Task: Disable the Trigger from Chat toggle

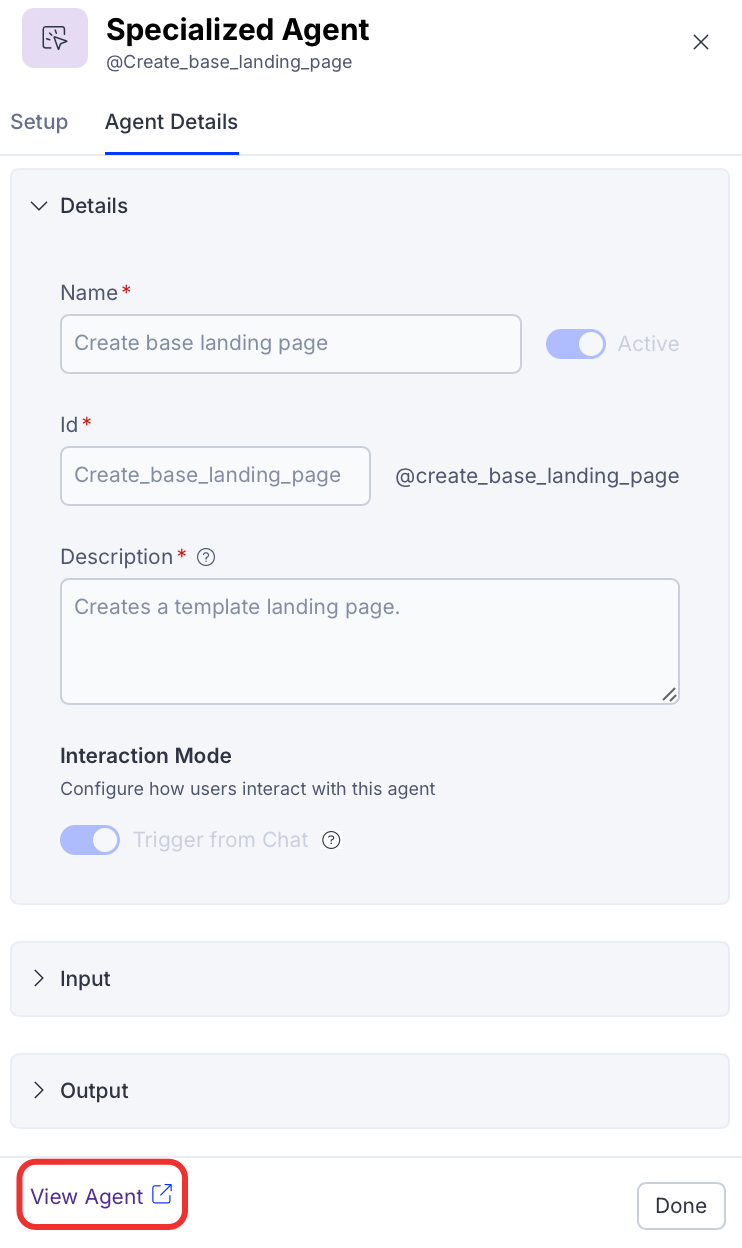Action: tap(90, 840)
